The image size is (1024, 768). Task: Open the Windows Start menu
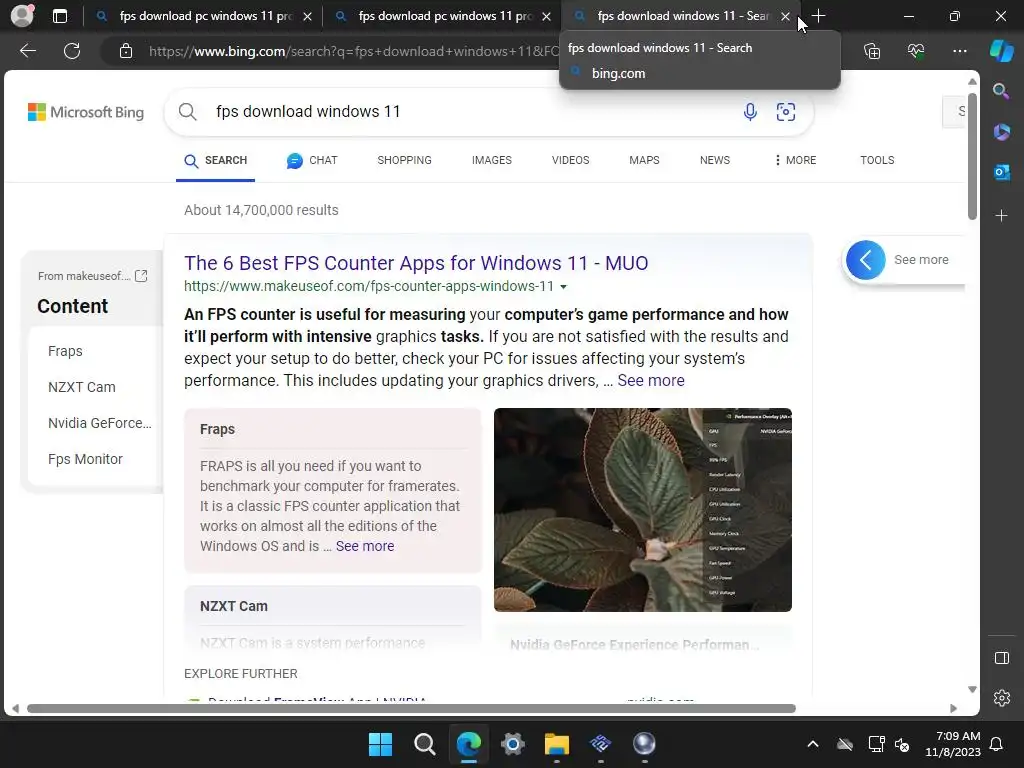click(380, 744)
